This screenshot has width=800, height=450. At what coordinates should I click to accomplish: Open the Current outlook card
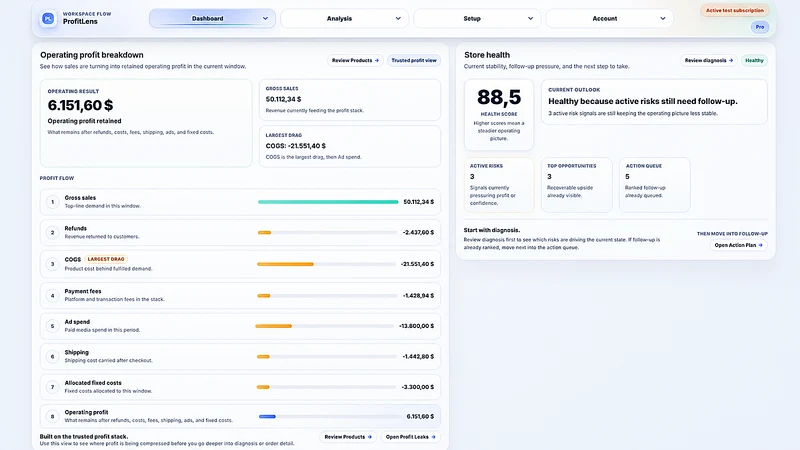point(654,102)
